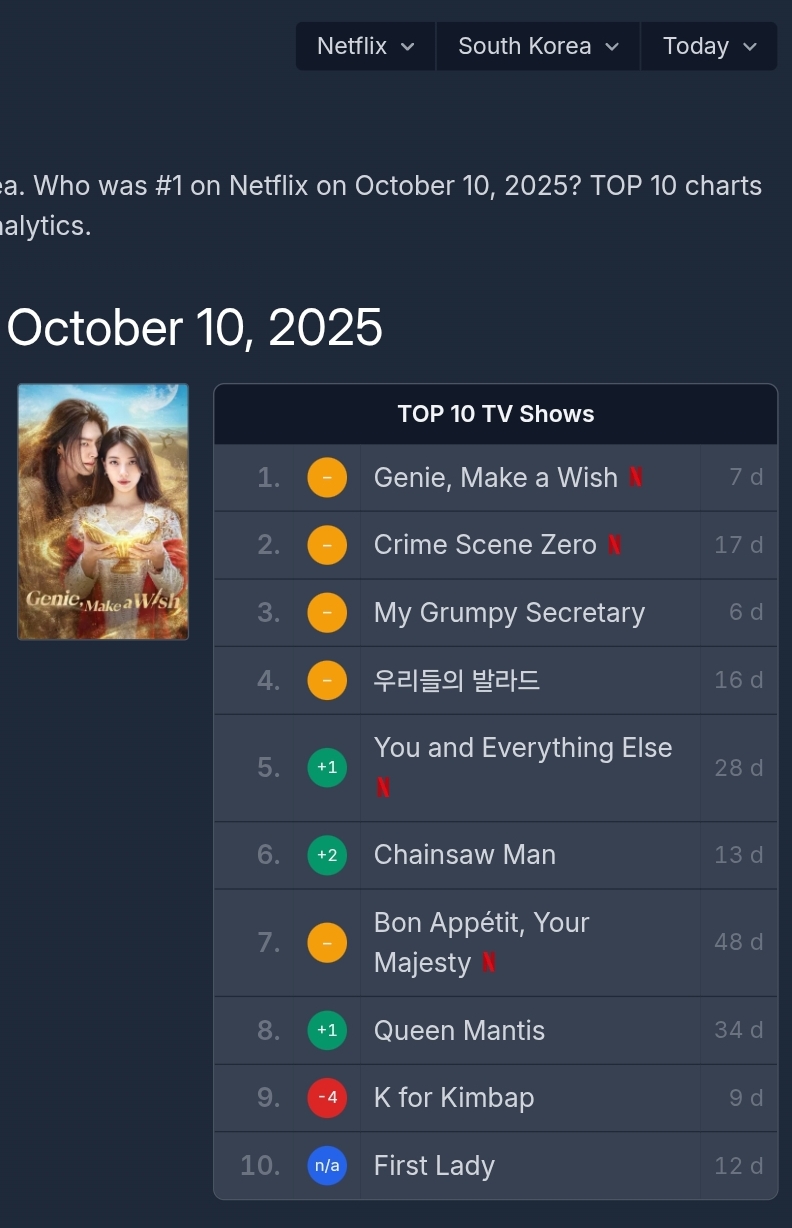Open the First Lady show page

point(434,1166)
